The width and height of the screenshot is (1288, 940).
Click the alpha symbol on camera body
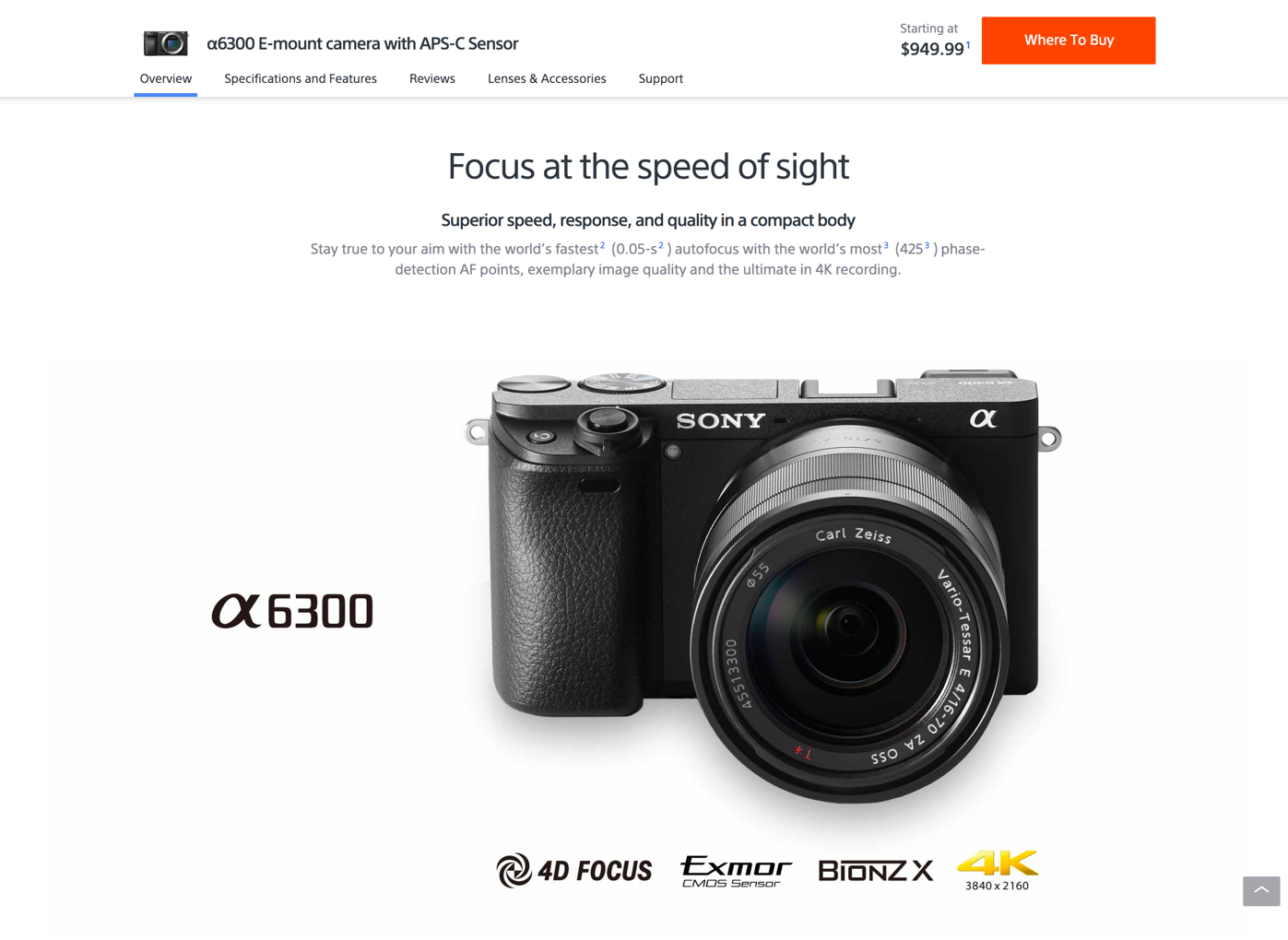(983, 419)
